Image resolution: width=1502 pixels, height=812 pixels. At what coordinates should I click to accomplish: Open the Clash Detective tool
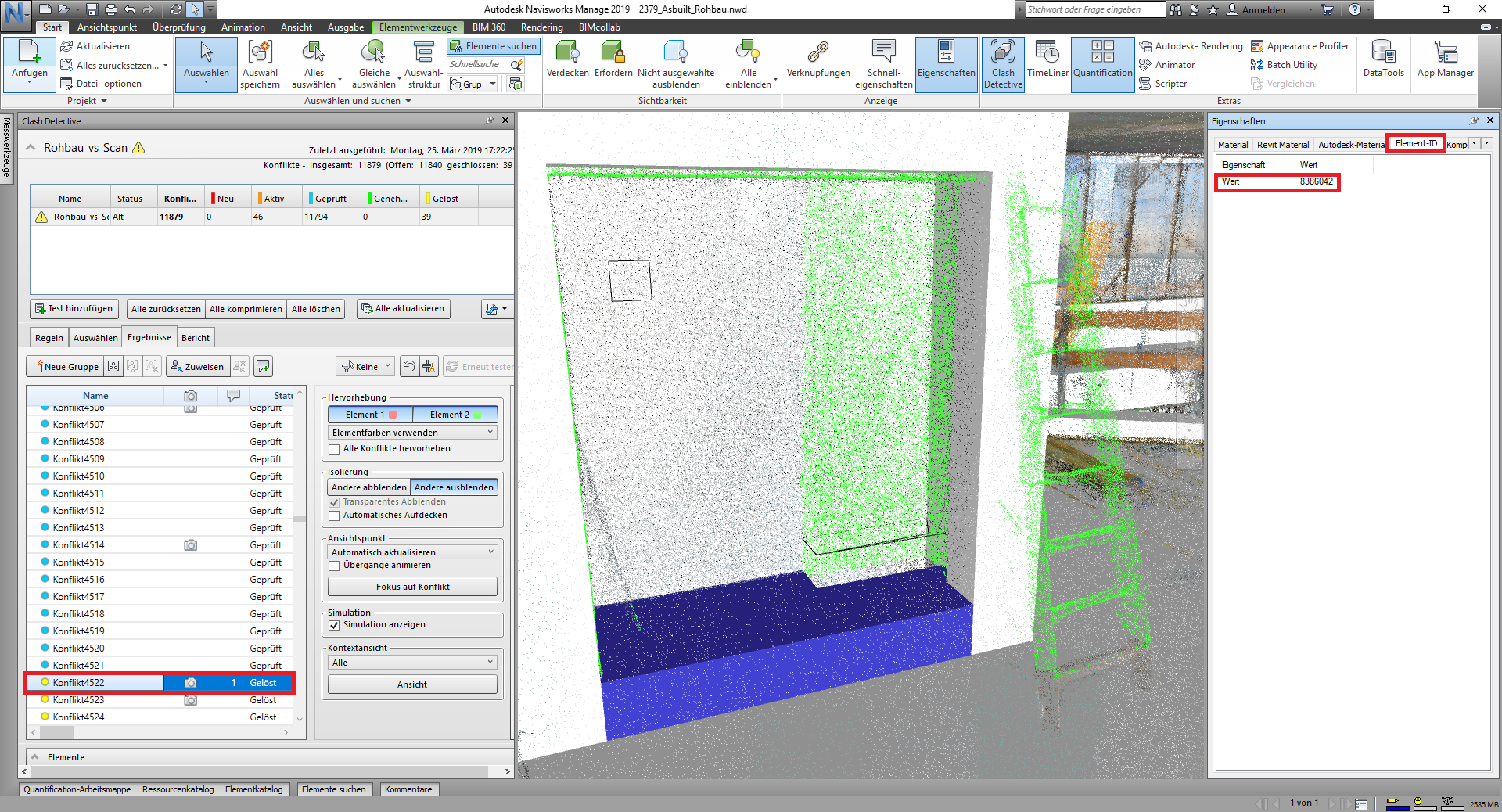[x=1003, y=64]
